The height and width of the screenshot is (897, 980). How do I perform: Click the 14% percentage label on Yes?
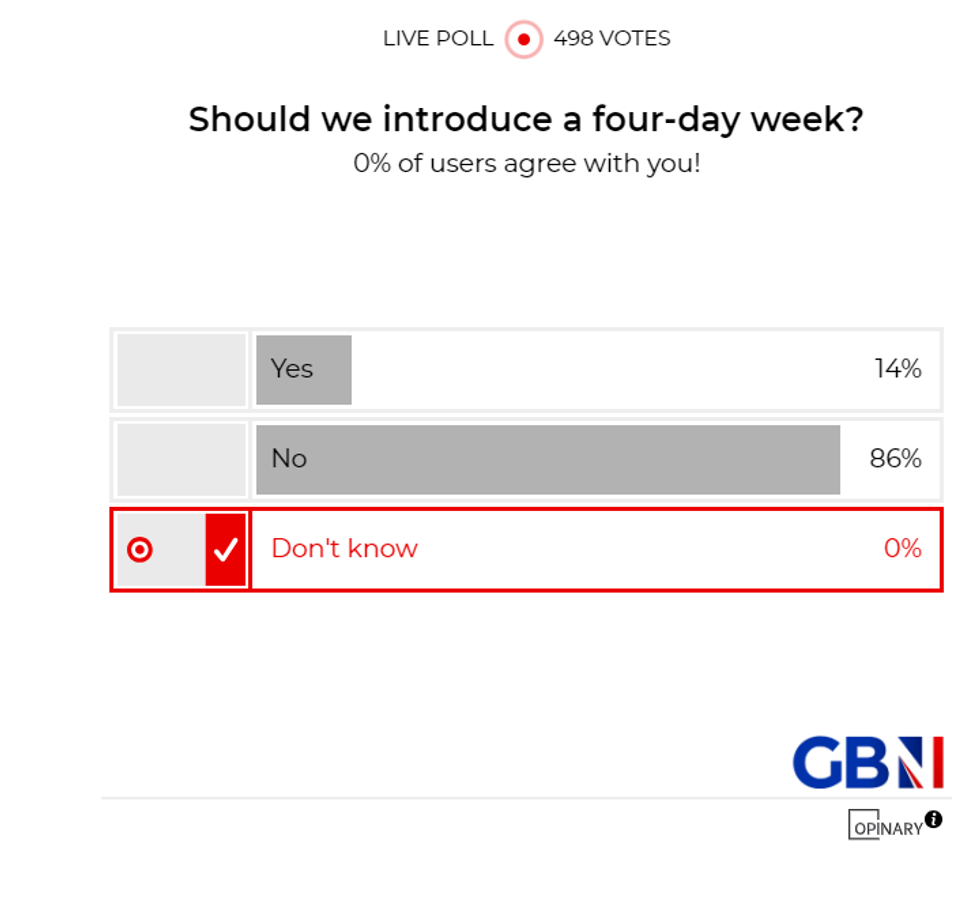coord(896,369)
